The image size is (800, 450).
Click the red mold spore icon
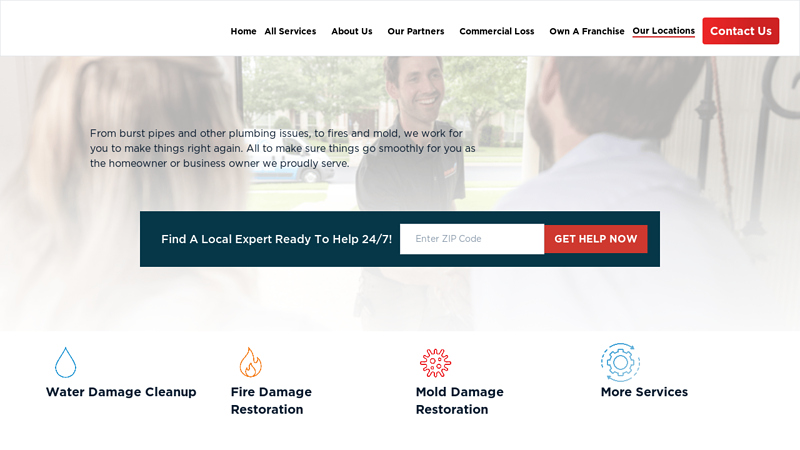(435, 363)
